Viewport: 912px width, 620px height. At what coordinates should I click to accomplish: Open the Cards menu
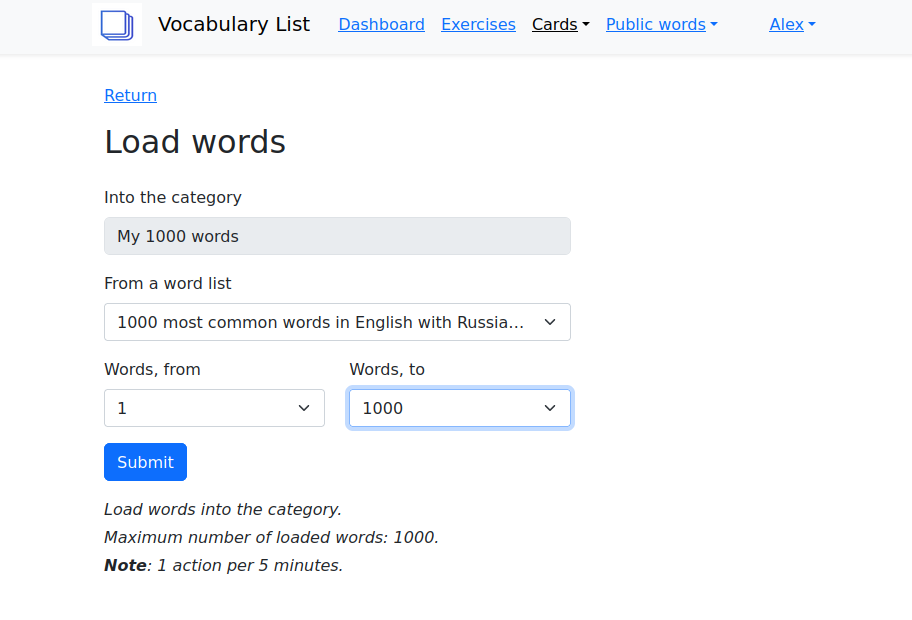[560, 25]
